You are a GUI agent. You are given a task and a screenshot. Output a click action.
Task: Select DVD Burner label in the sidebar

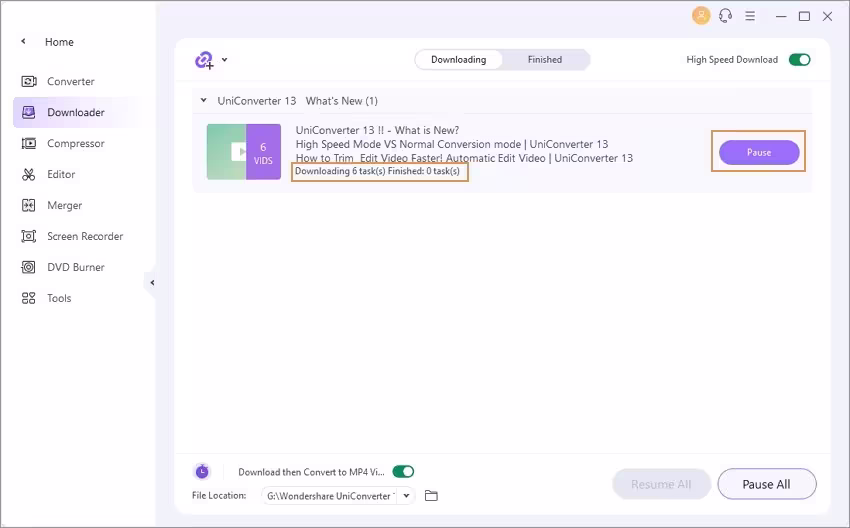pos(76,267)
